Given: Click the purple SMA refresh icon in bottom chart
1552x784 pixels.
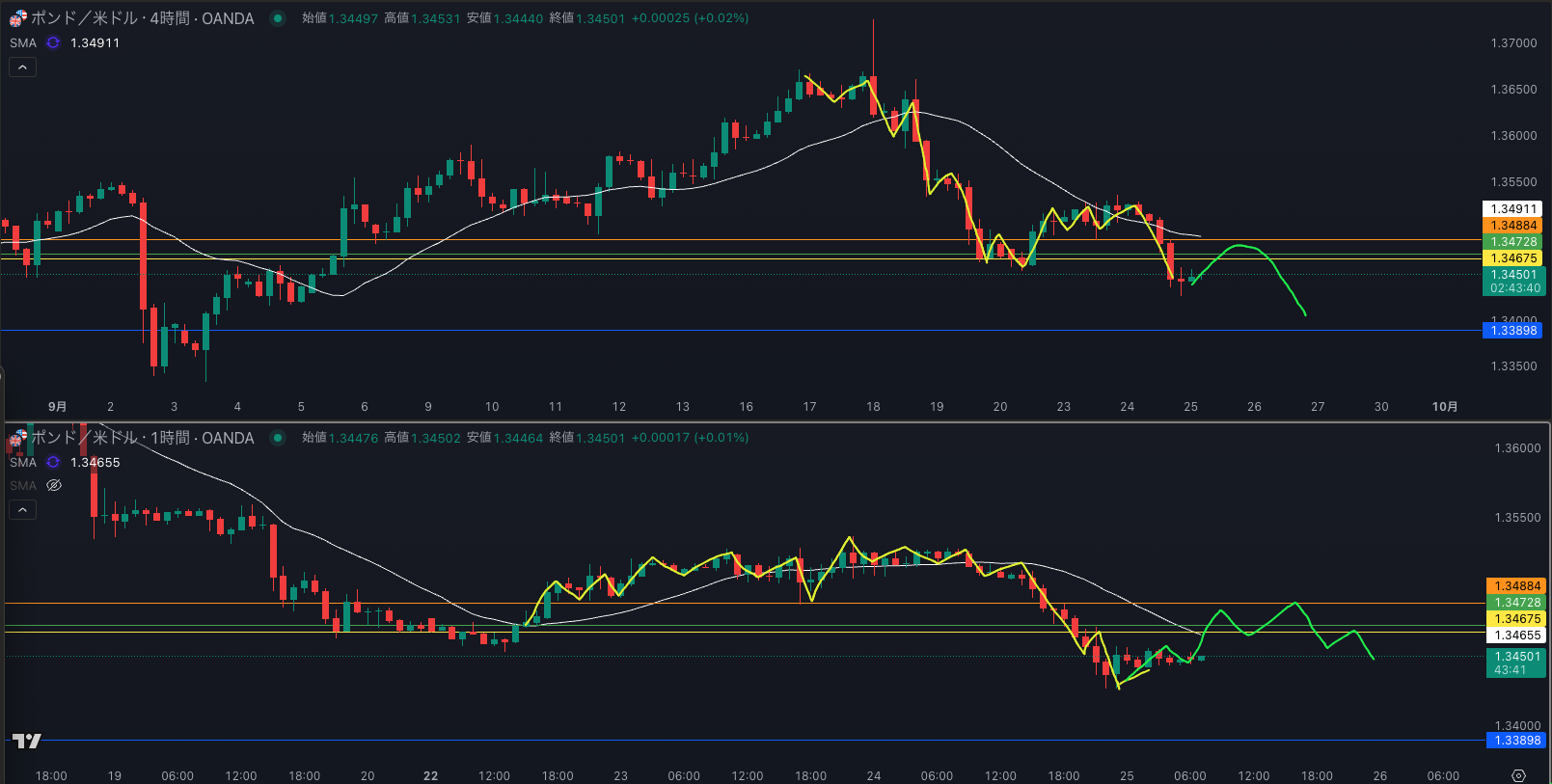Looking at the screenshot, I should pos(53,463).
